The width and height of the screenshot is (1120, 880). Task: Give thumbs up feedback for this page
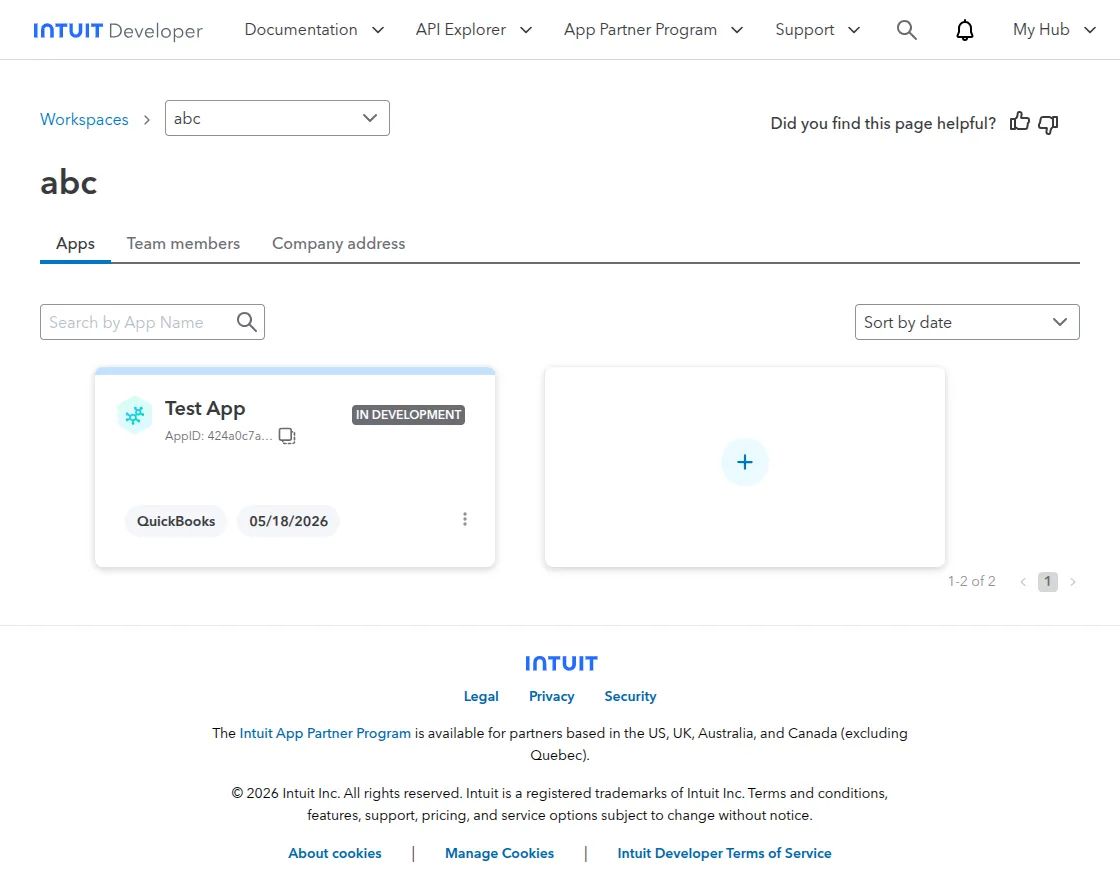tap(1019, 122)
